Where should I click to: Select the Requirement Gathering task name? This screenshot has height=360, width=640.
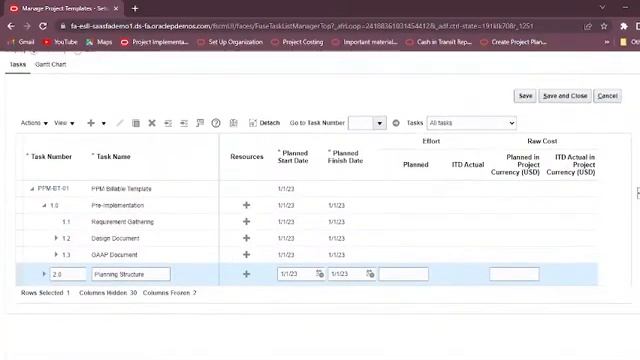click(x=122, y=222)
